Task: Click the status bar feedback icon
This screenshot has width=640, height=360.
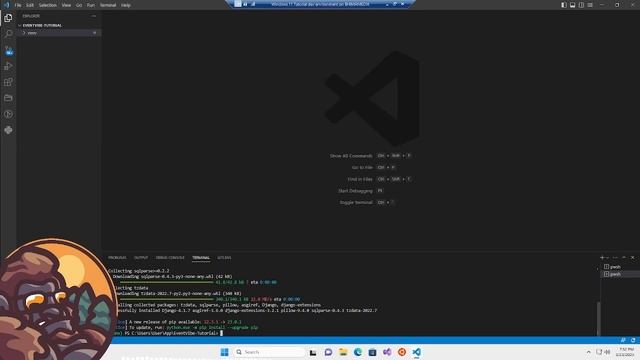Action: [x=623, y=340]
